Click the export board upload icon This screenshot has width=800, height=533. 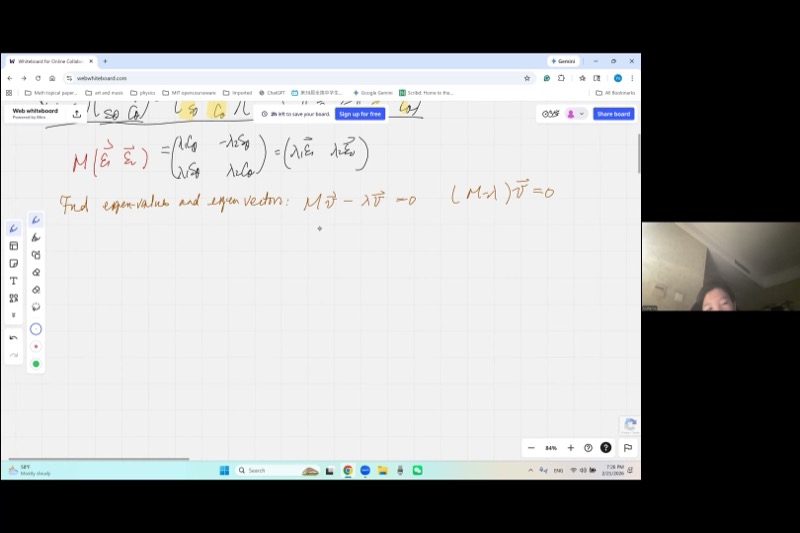77,114
